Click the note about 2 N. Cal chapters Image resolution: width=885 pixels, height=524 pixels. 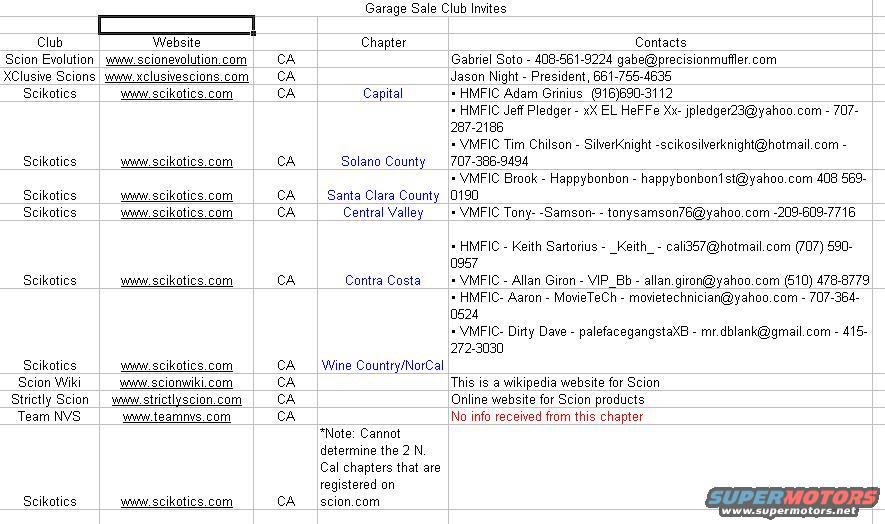[x=381, y=467]
